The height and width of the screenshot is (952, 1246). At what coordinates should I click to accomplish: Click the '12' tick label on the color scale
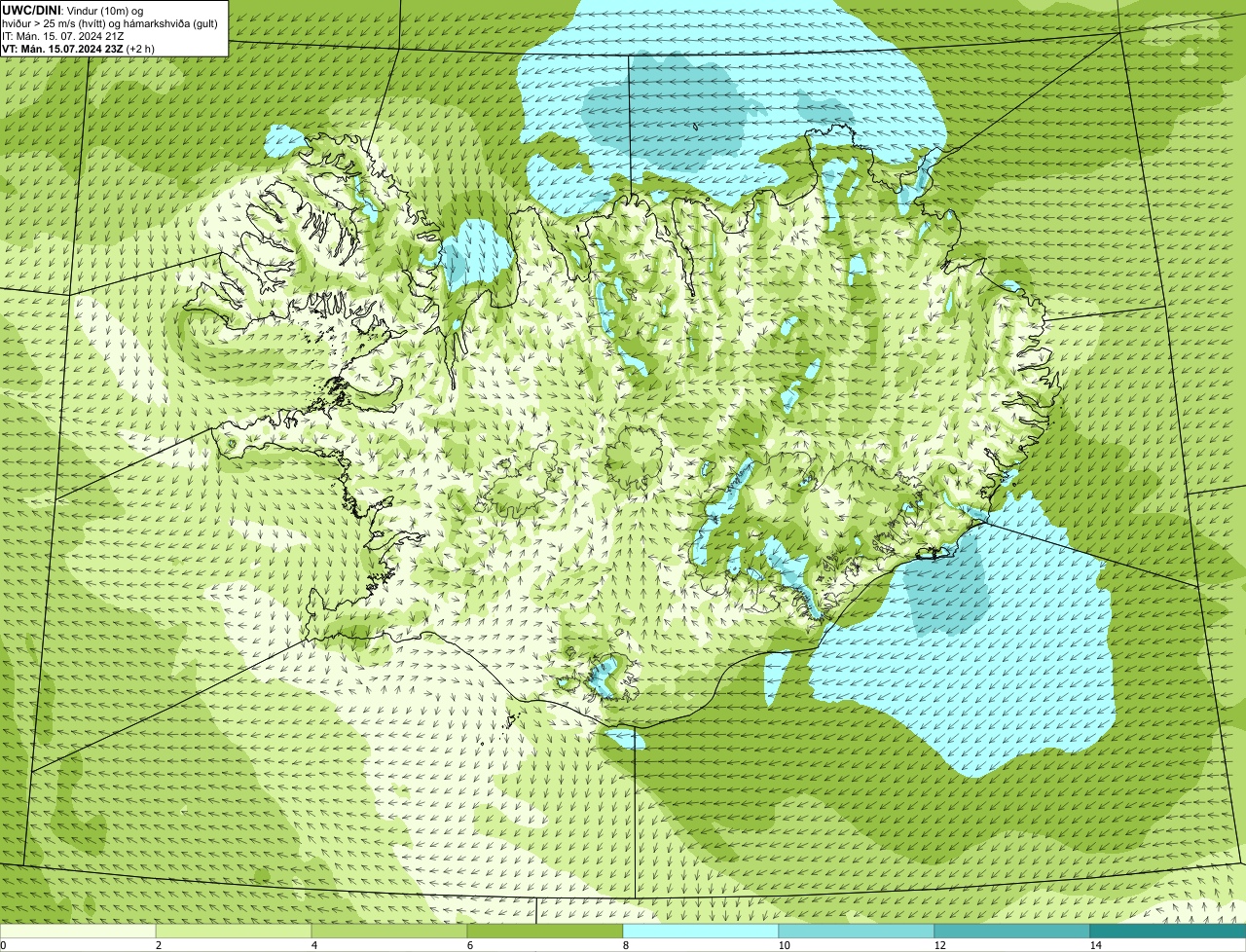(x=939, y=945)
